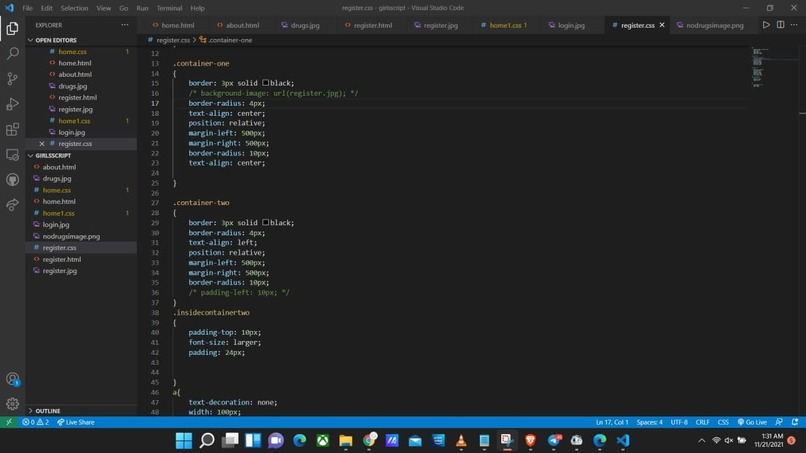Open the Explorer view in activity bar
Image resolution: width=806 pixels, height=453 pixels.
[x=12, y=28]
